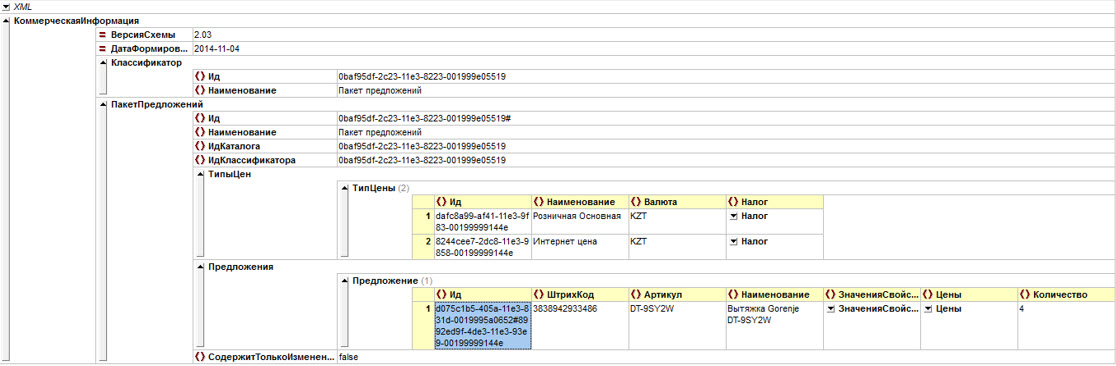Click element icon beside ИдКлассификатора
The width and height of the screenshot is (1116, 366).
(x=199, y=160)
